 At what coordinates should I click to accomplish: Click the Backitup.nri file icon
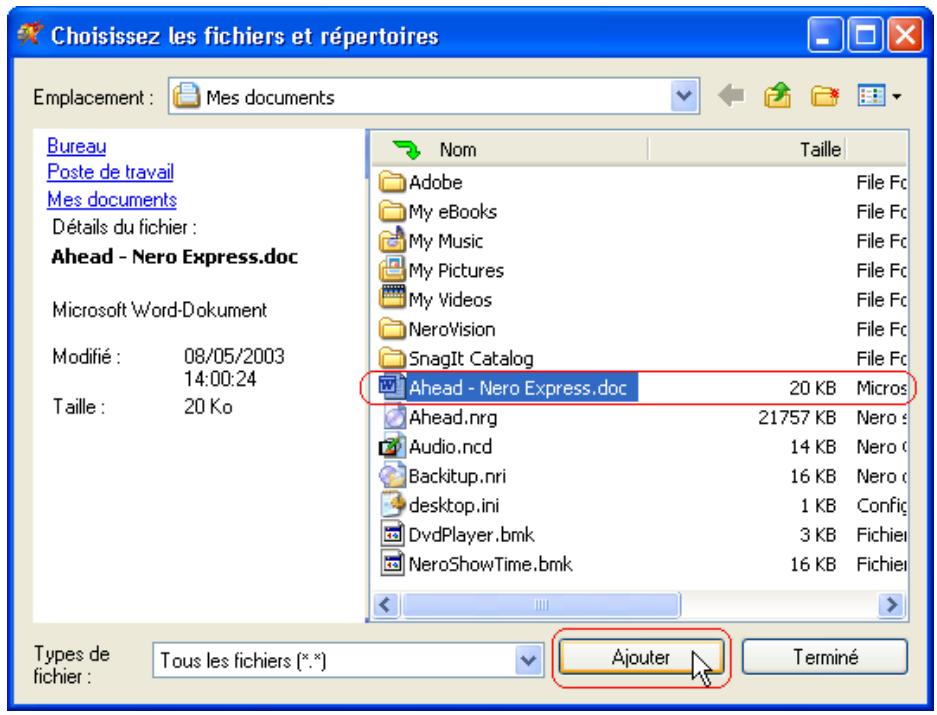pos(392,475)
